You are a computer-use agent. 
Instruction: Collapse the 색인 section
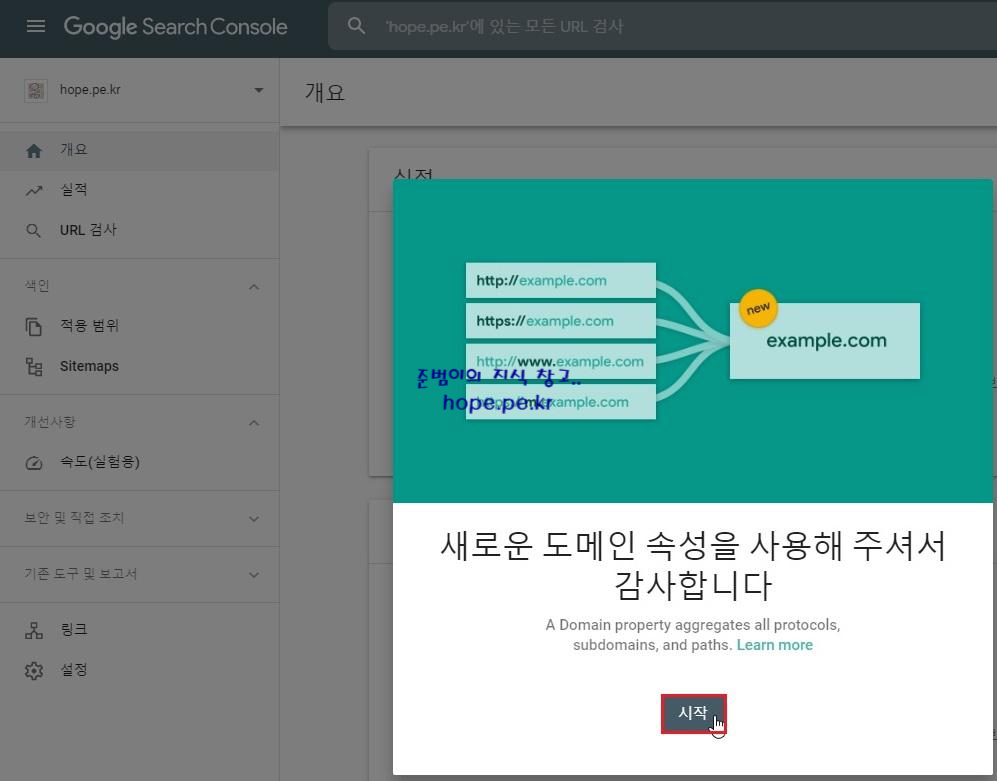[x=254, y=287]
